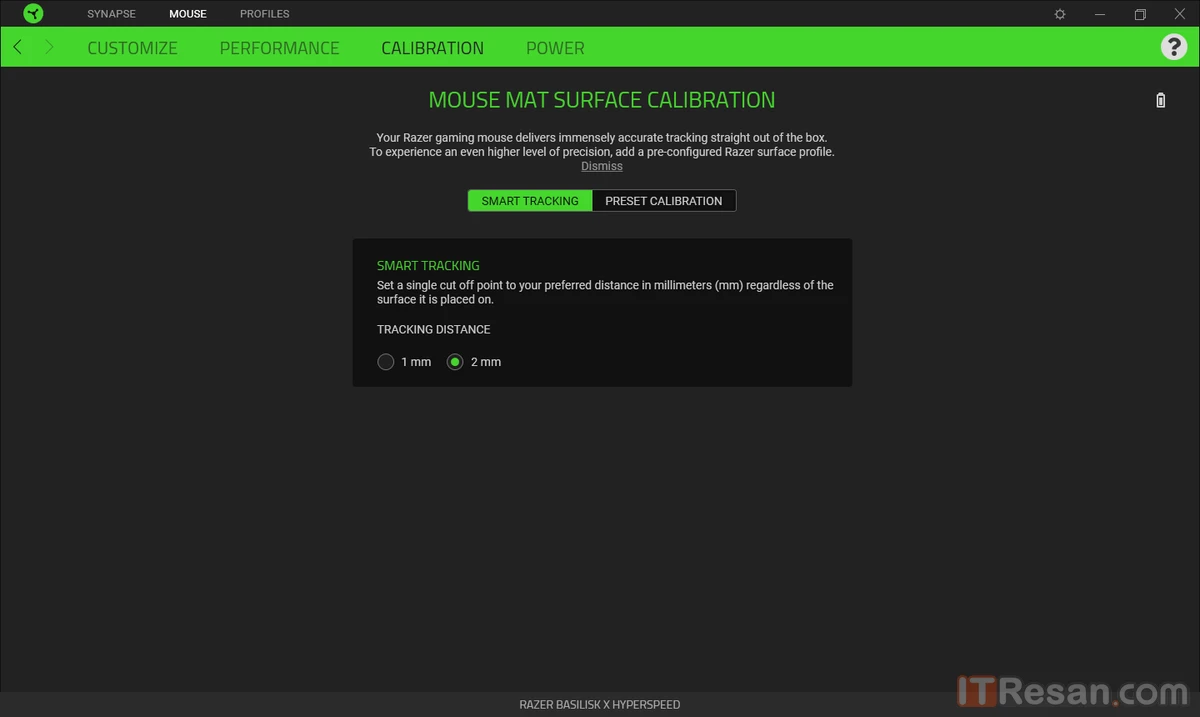Switch to Preset Calibration mode
This screenshot has height=717, width=1200.
[663, 201]
